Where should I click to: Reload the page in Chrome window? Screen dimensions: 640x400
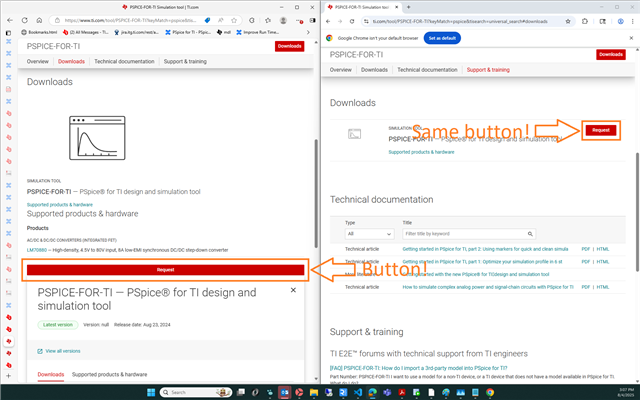click(352, 21)
